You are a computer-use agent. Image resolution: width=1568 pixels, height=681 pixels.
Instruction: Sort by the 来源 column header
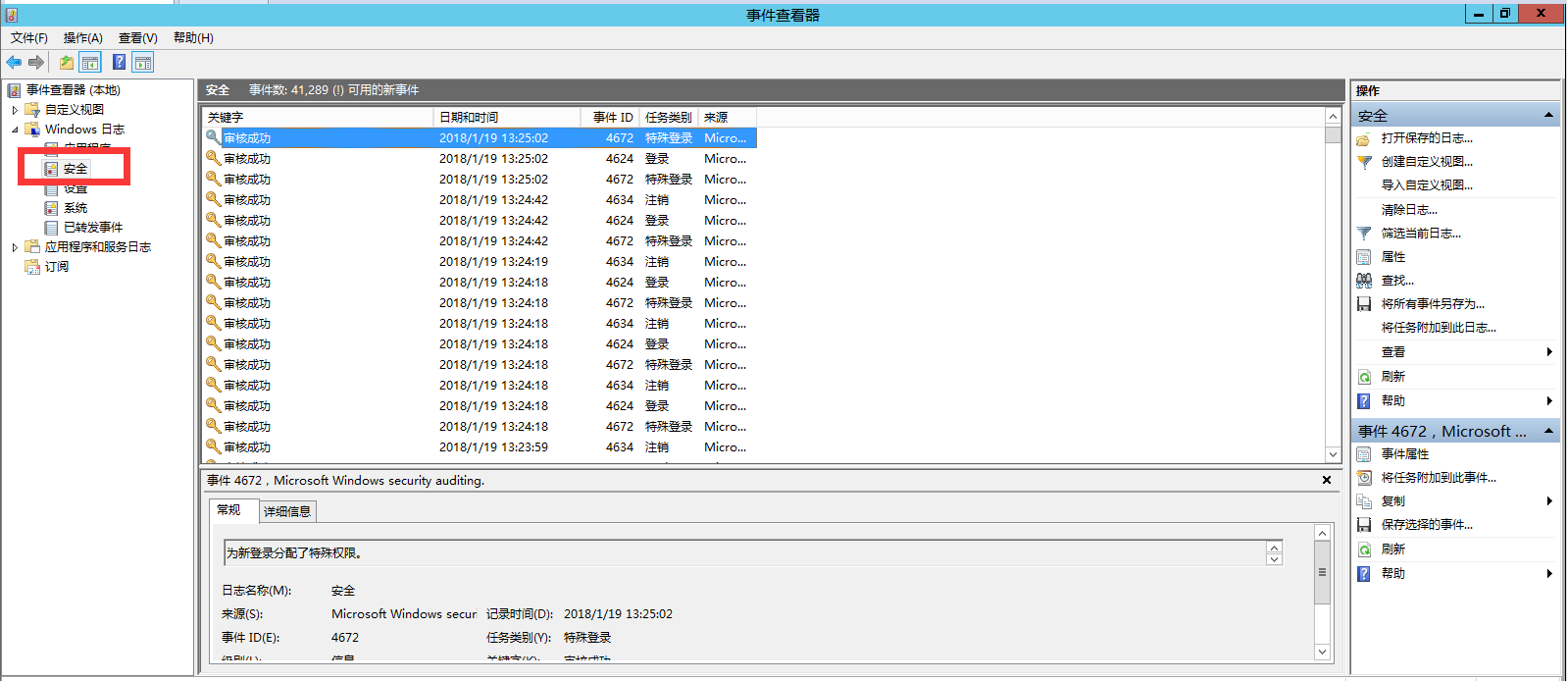pos(727,118)
